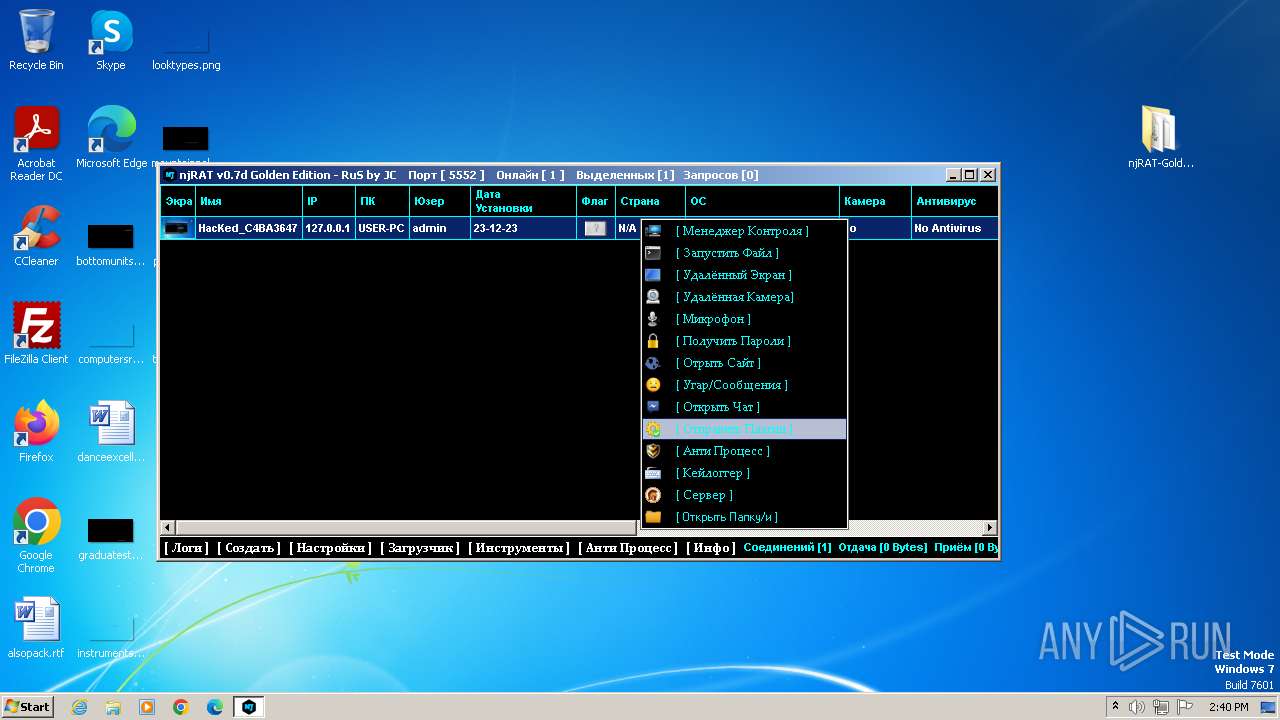Click the Соединений [1] status text
The image size is (1280, 720).
tap(788, 548)
